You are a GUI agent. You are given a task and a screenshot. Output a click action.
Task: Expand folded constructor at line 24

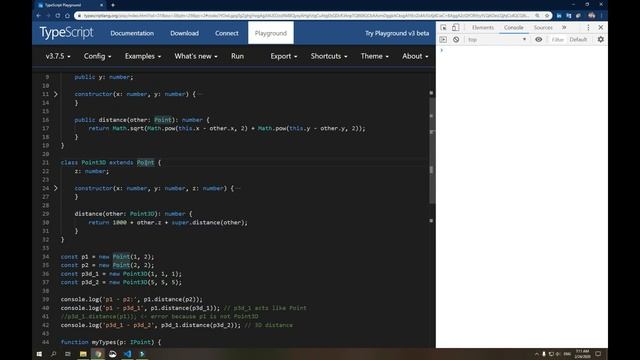pyautogui.click(x=56, y=189)
